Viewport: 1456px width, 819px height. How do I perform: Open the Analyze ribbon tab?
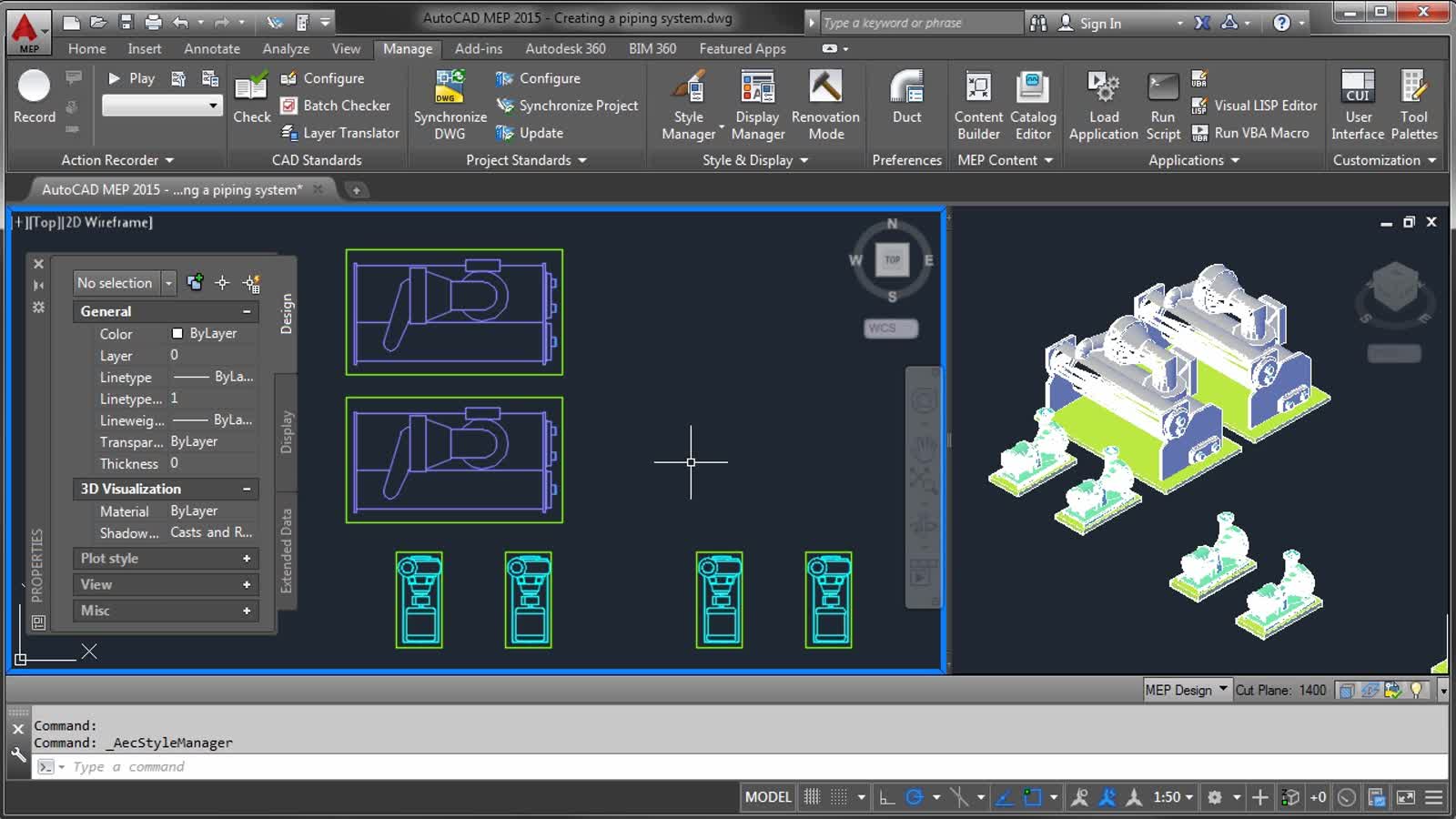pyautogui.click(x=286, y=48)
